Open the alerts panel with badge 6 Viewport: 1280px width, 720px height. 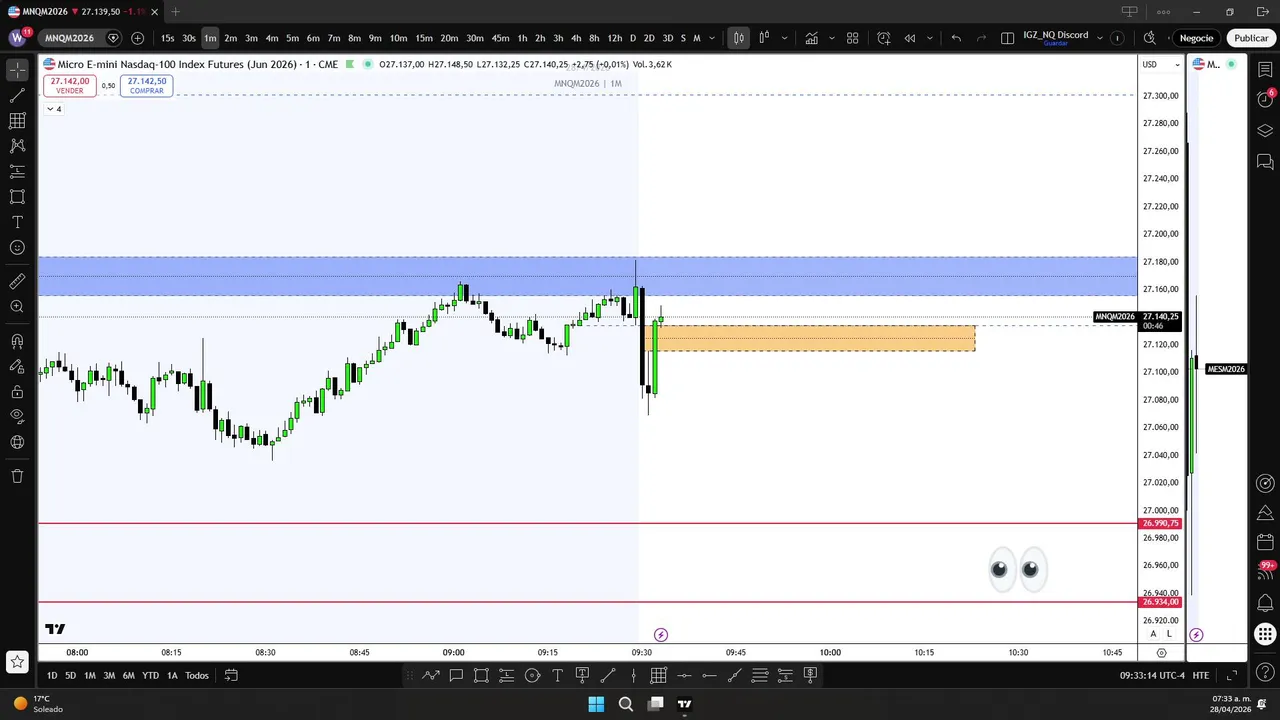pyautogui.click(x=1265, y=98)
